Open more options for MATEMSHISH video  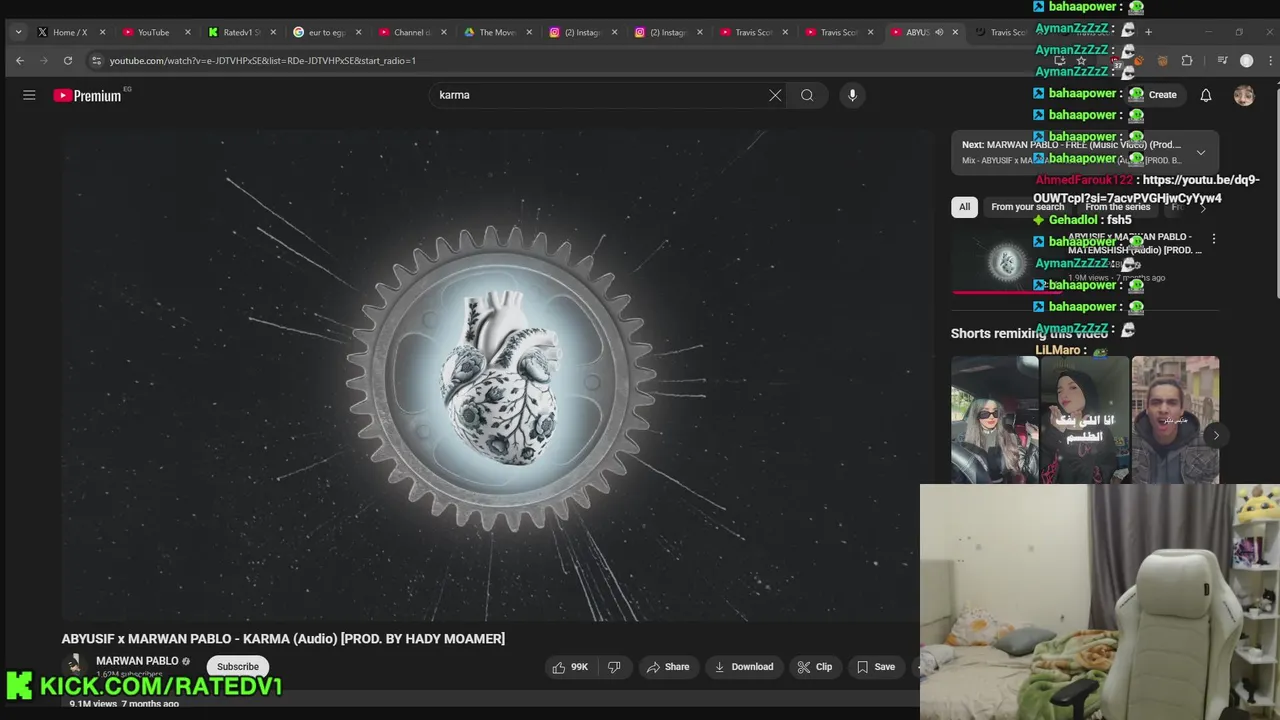click(x=1213, y=239)
